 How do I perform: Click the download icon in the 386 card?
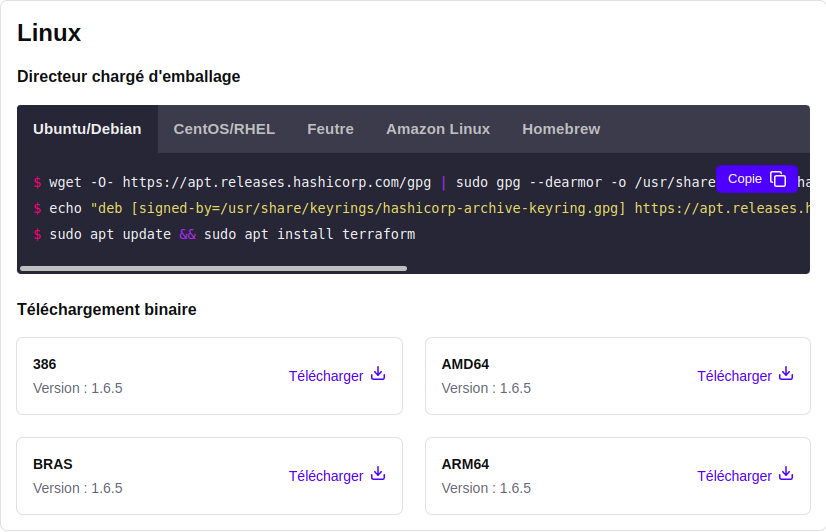(378, 374)
